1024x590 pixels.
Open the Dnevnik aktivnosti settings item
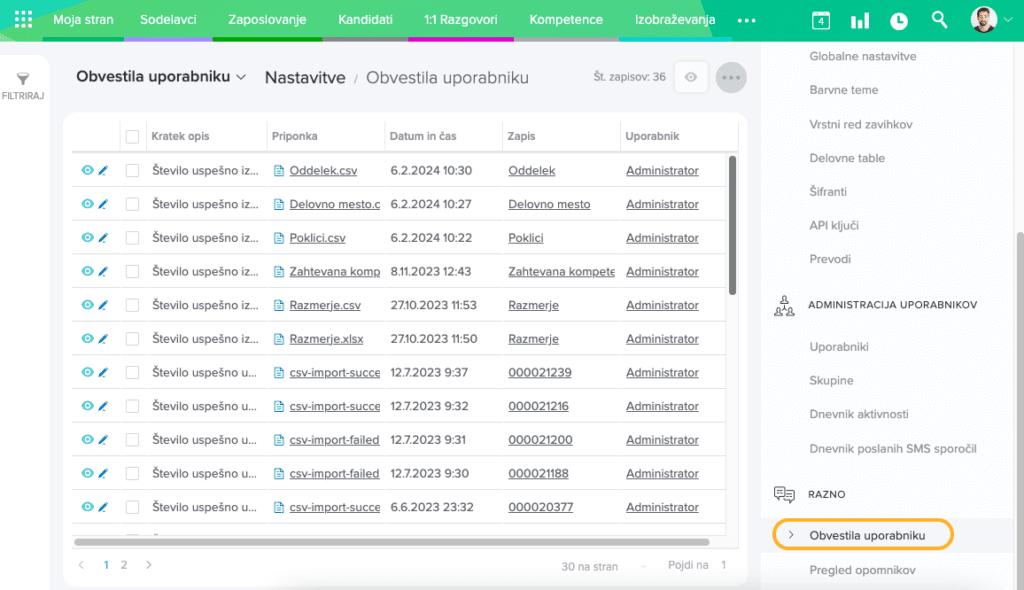coord(858,414)
